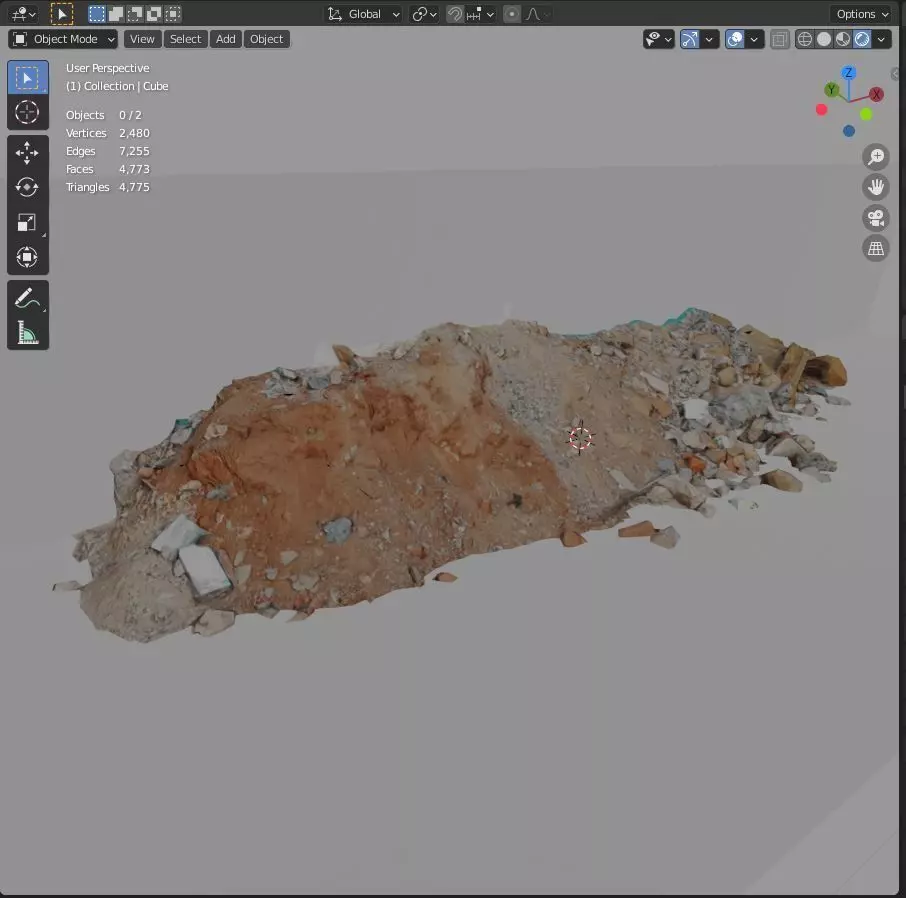Click the Edges 7,255 statistic
Image resolution: width=906 pixels, height=898 pixels.
(107, 151)
